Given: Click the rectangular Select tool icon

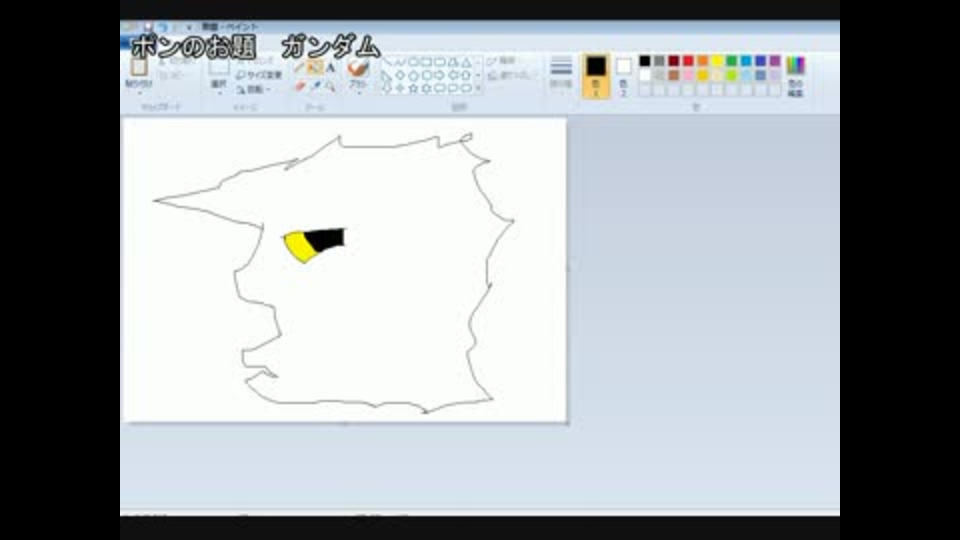Looking at the screenshot, I should pyautogui.click(x=219, y=67).
